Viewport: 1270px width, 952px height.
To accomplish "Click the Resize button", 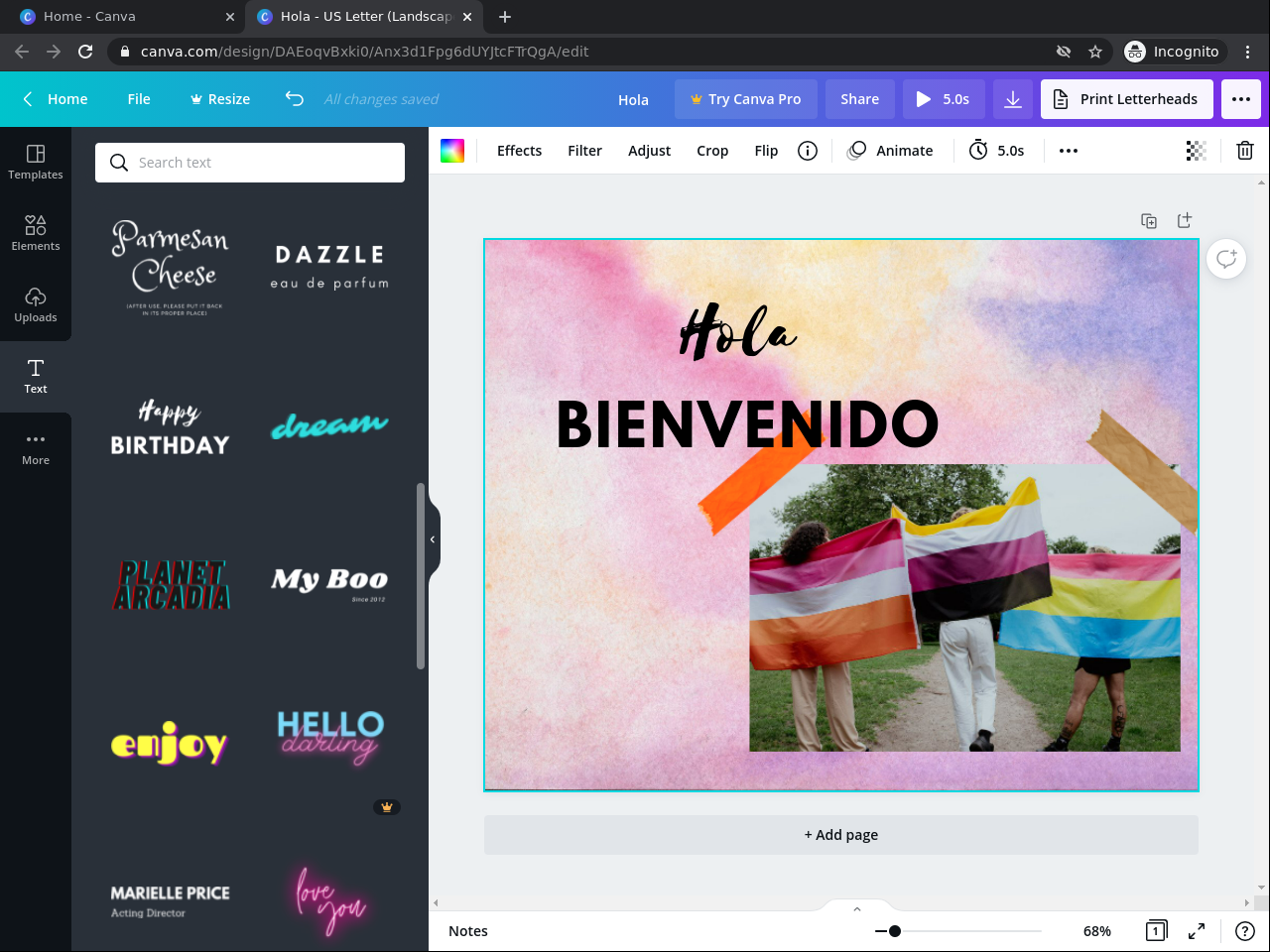I will (220, 99).
